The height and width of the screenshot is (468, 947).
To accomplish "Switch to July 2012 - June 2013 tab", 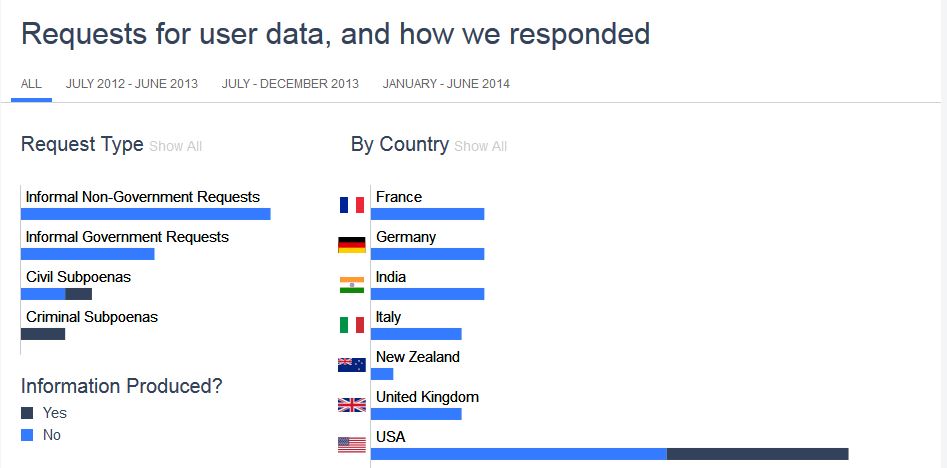I will coord(132,84).
